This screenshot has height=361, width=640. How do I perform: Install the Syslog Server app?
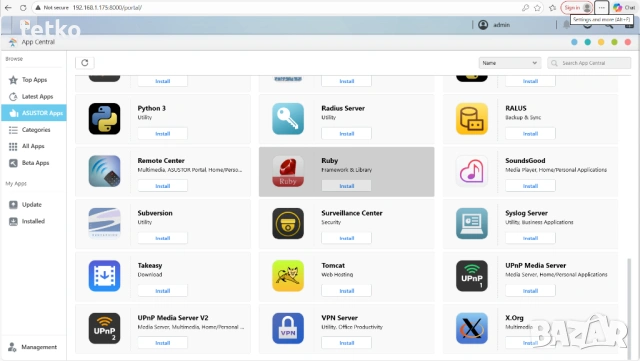(x=530, y=238)
